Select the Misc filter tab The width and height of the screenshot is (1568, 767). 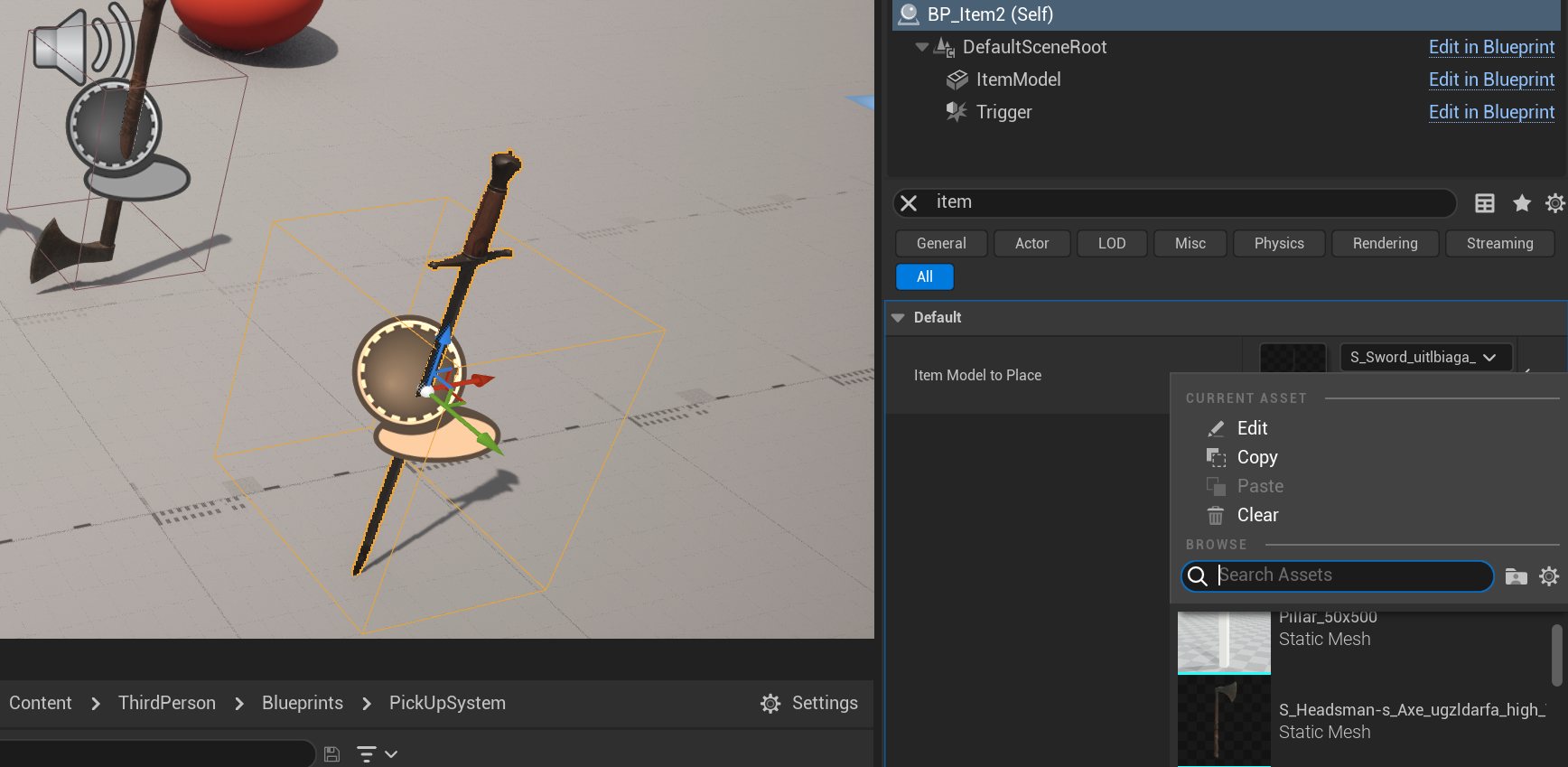tap(1190, 244)
